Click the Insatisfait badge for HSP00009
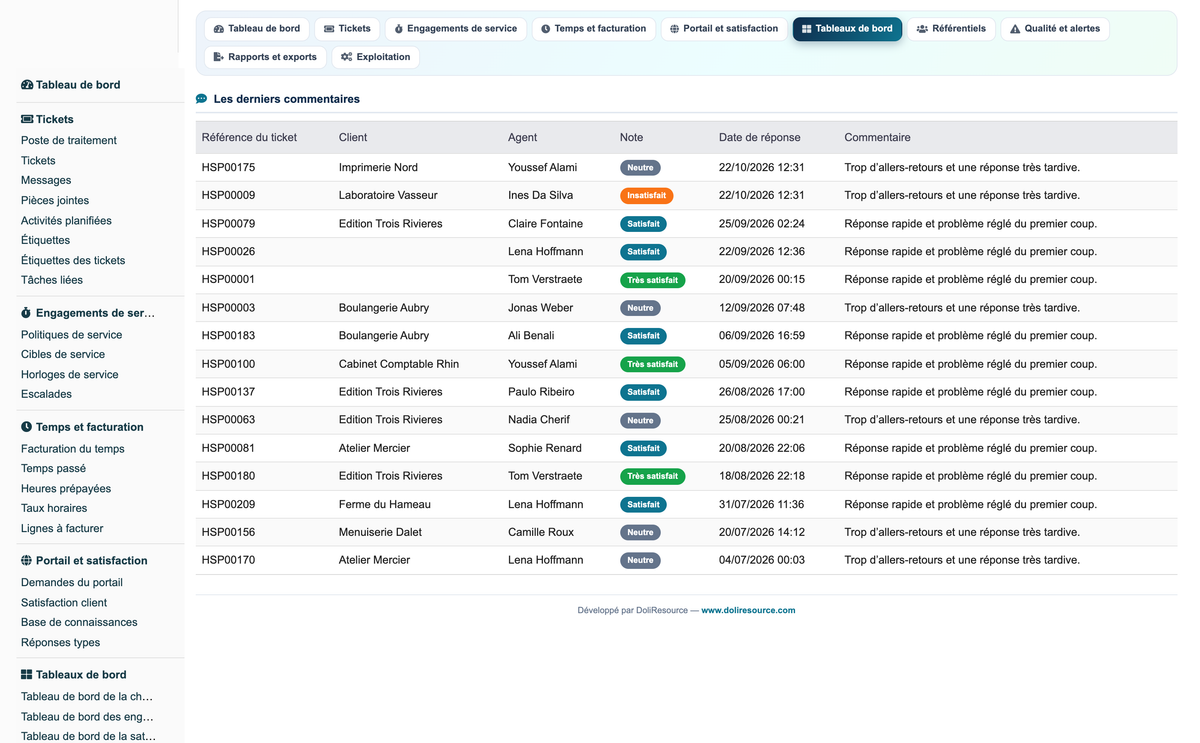 click(647, 196)
